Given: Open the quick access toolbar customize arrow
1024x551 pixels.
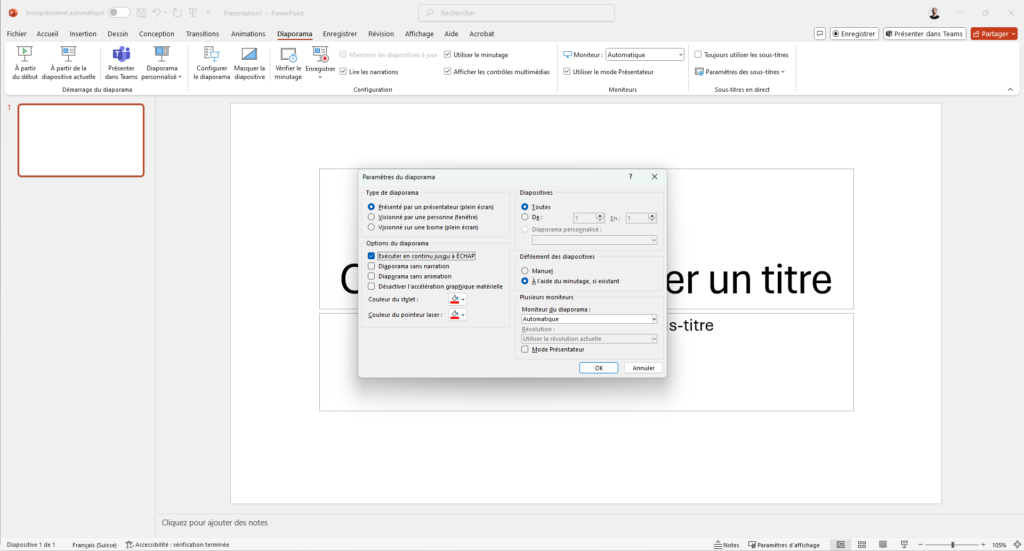Looking at the screenshot, I should pos(208,12).
